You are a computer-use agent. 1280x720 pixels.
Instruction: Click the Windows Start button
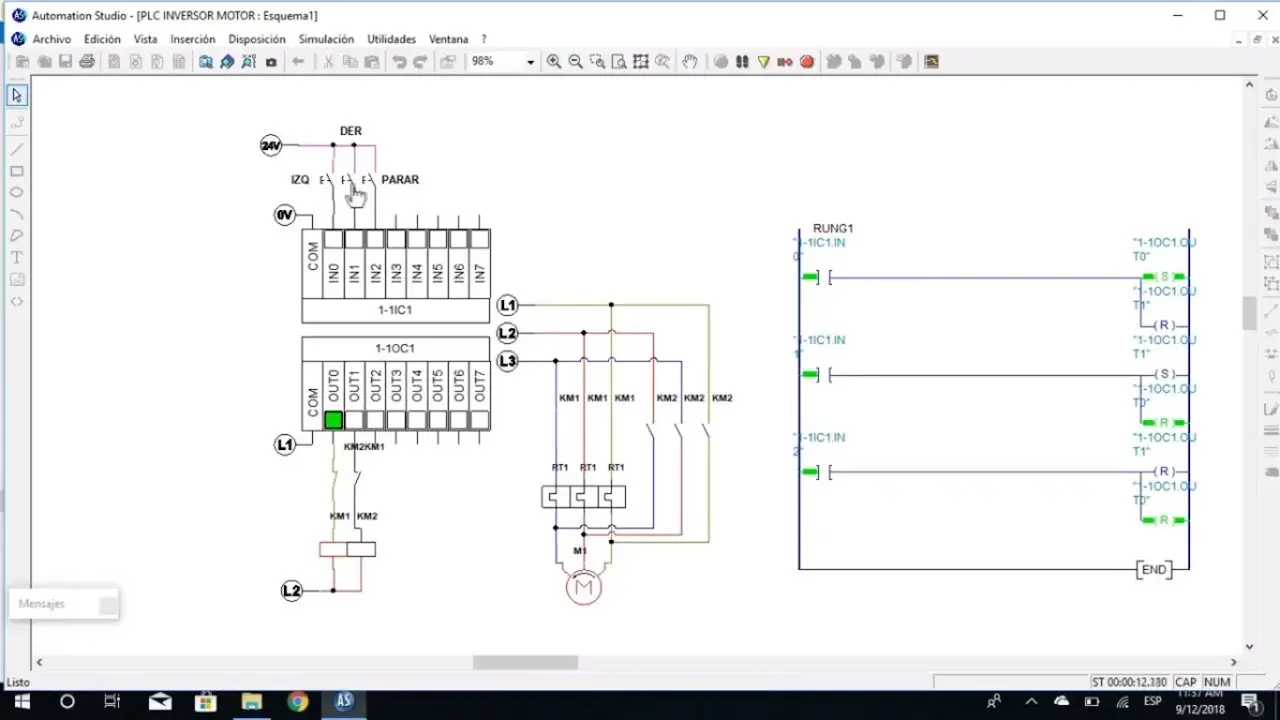pos(22,702)
